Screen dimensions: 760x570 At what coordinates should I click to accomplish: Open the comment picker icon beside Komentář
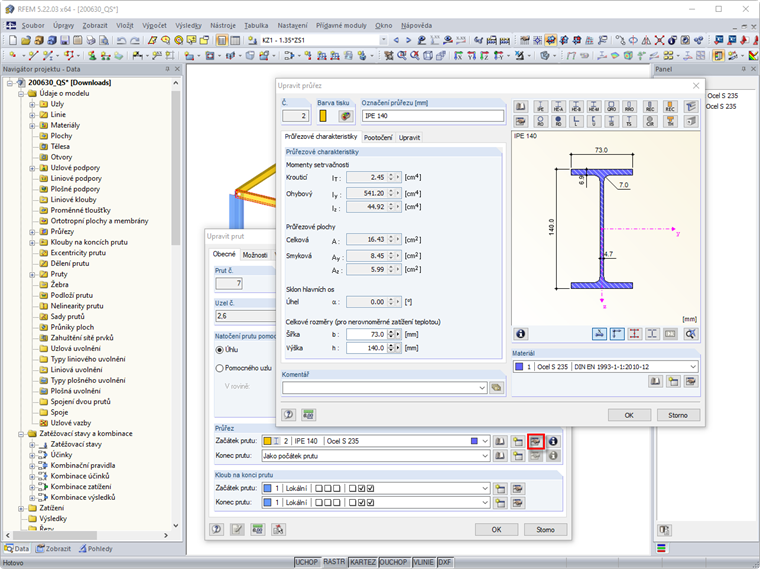click(496, 387)
